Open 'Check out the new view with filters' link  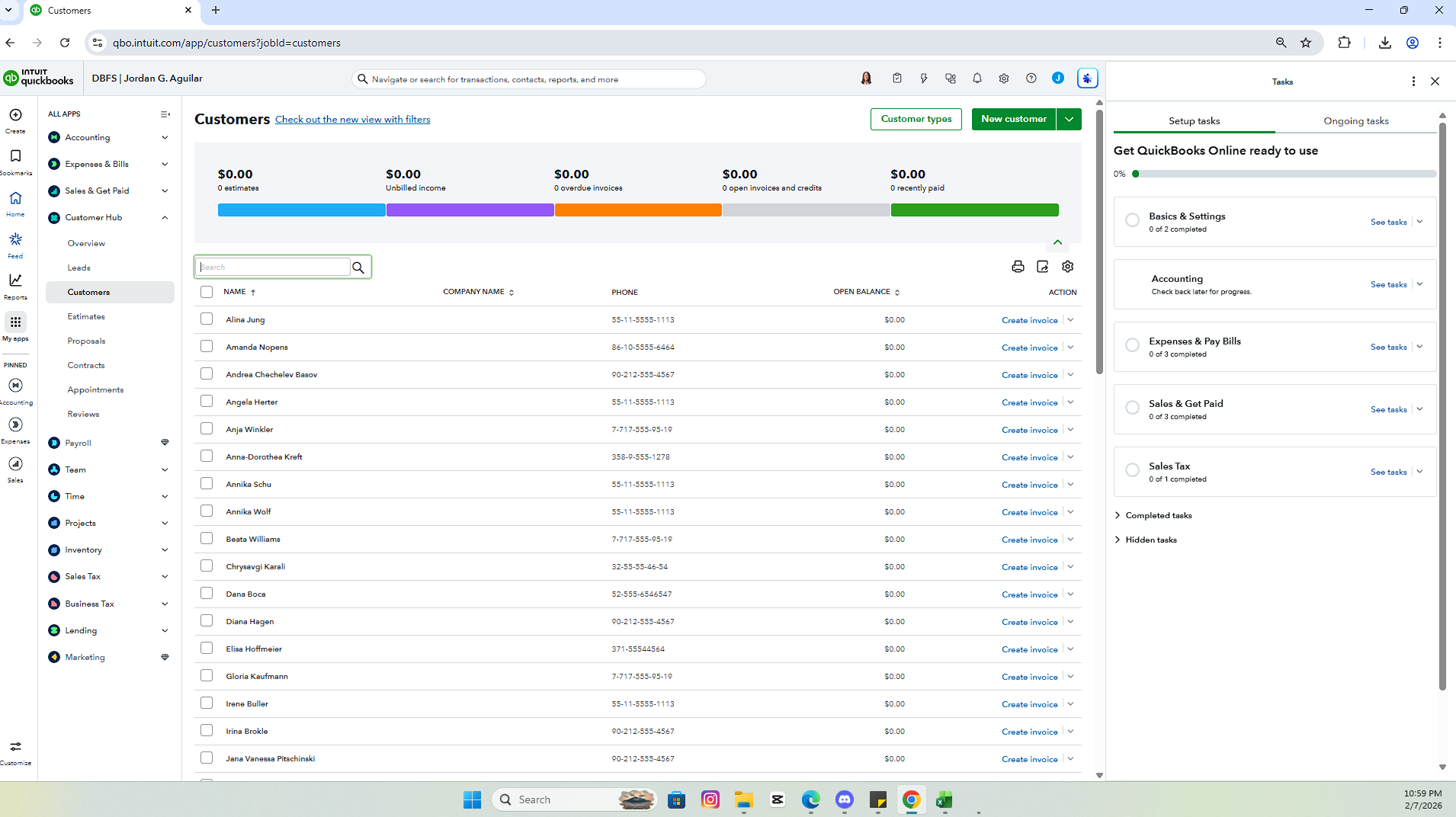352,120
